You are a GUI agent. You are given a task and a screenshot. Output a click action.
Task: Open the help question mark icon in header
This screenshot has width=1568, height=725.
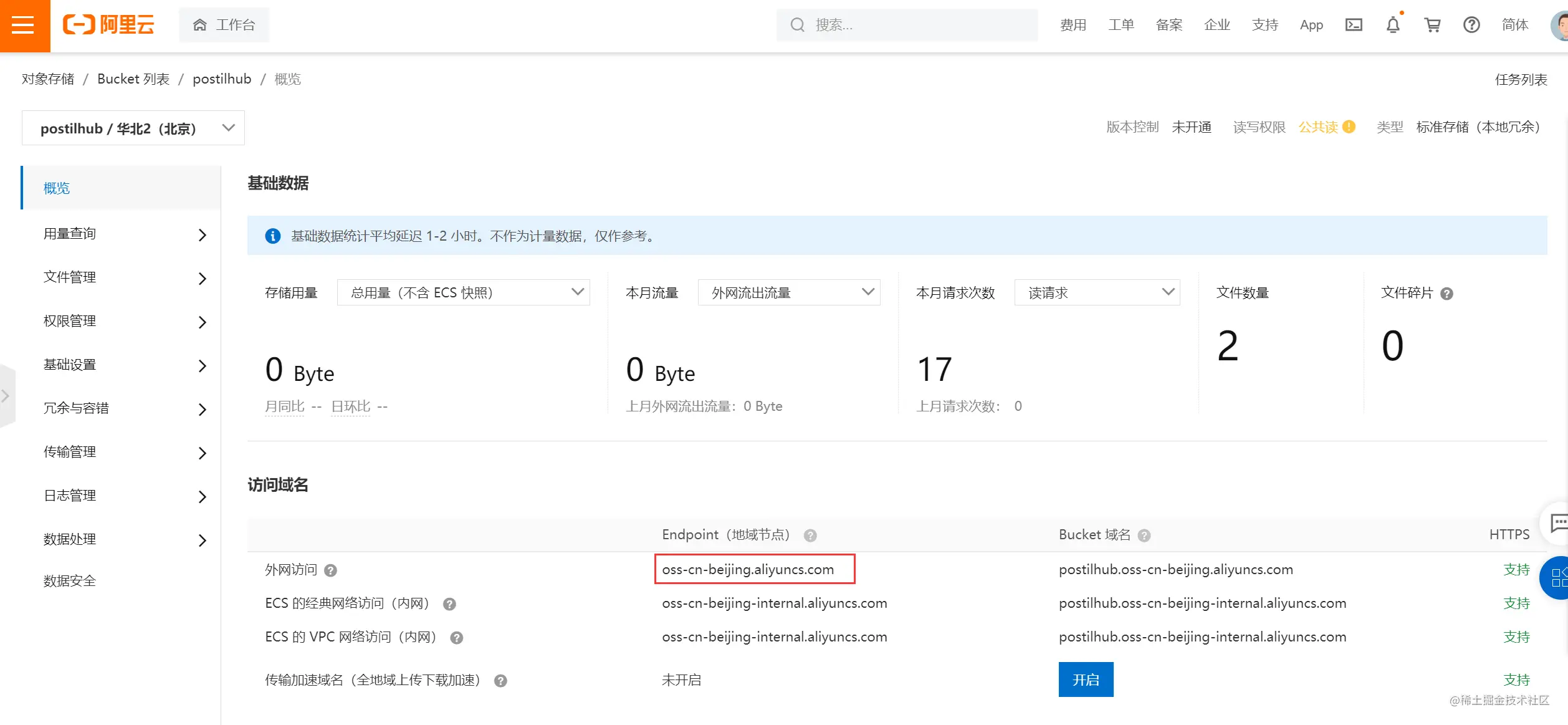tap(1471, 25)
